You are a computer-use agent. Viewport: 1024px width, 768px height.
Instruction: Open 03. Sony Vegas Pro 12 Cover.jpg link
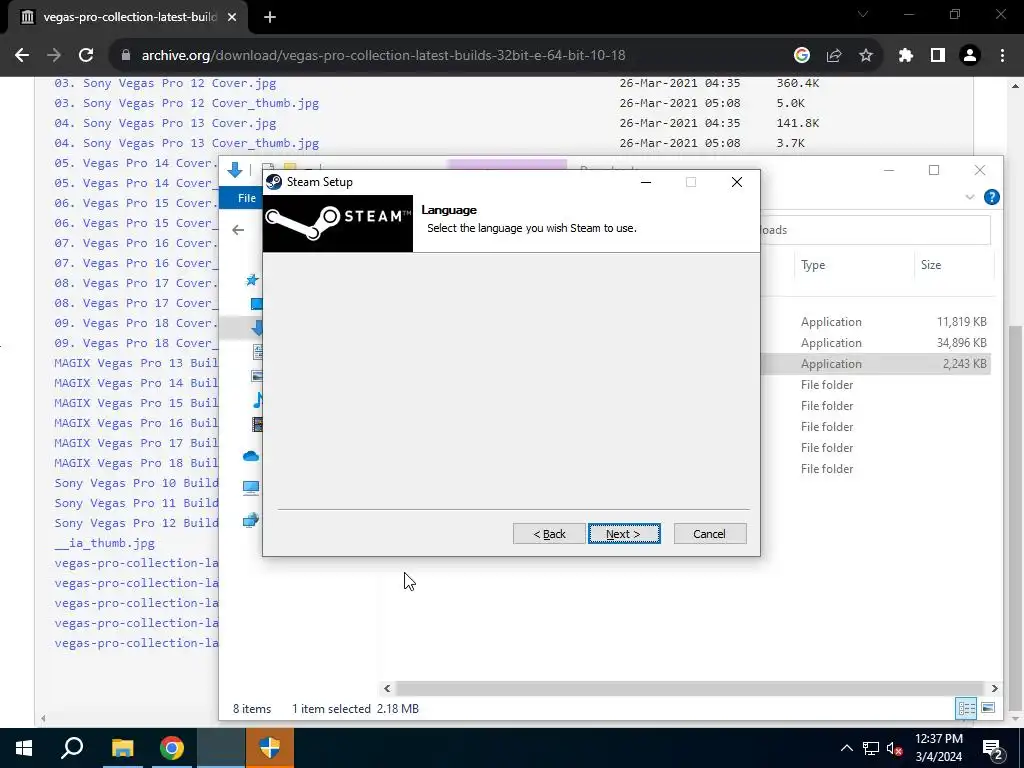tap(165, 83)
